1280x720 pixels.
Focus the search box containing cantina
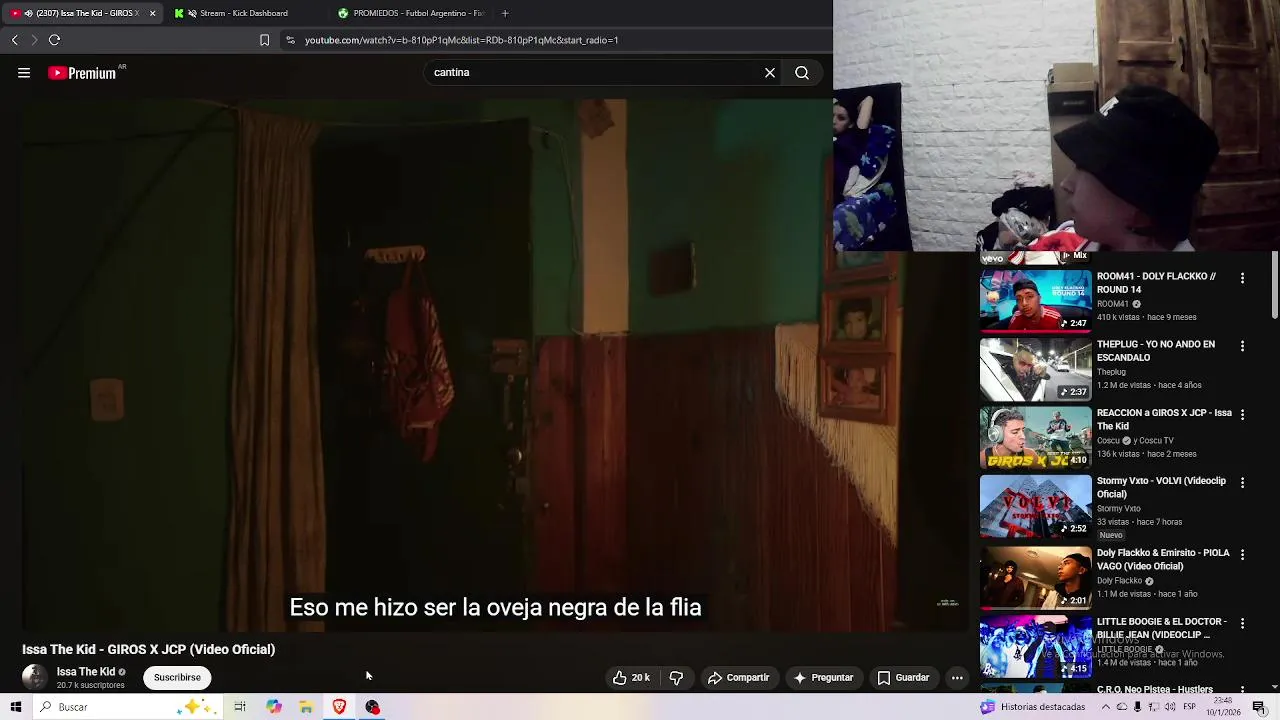(595, 73)
